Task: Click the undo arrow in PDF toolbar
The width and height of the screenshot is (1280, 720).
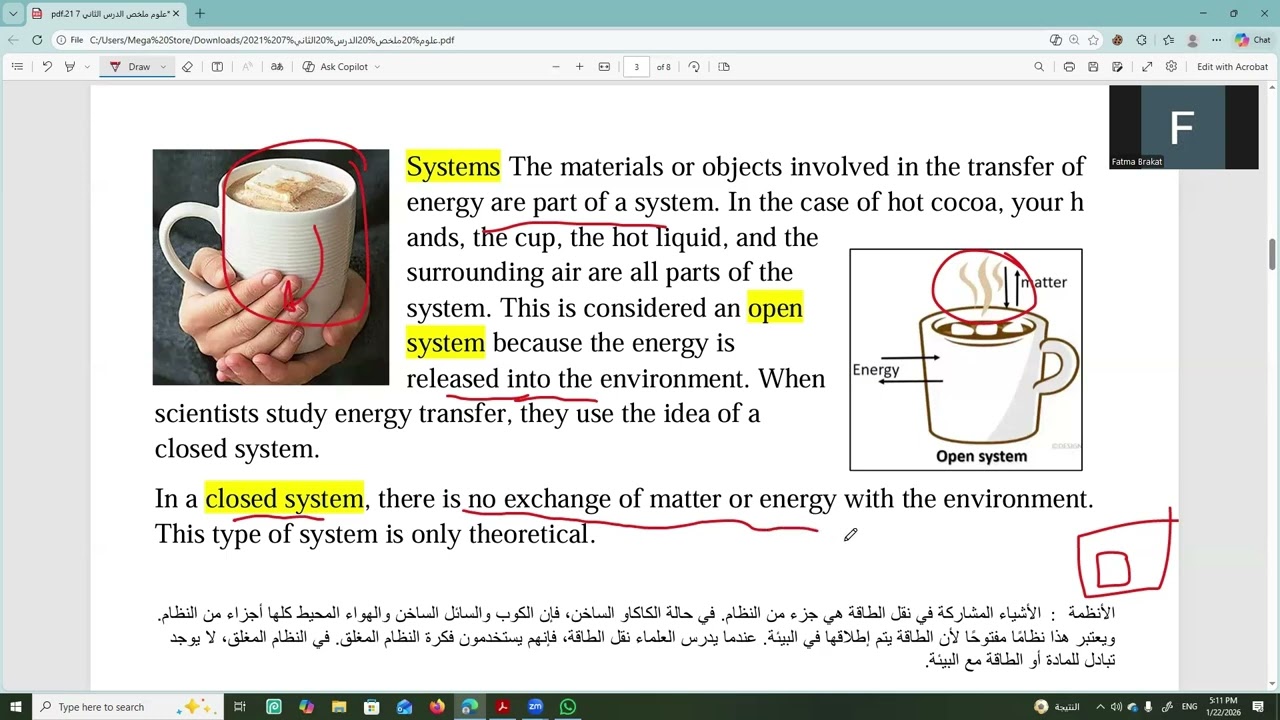Action: coord(46,67)
